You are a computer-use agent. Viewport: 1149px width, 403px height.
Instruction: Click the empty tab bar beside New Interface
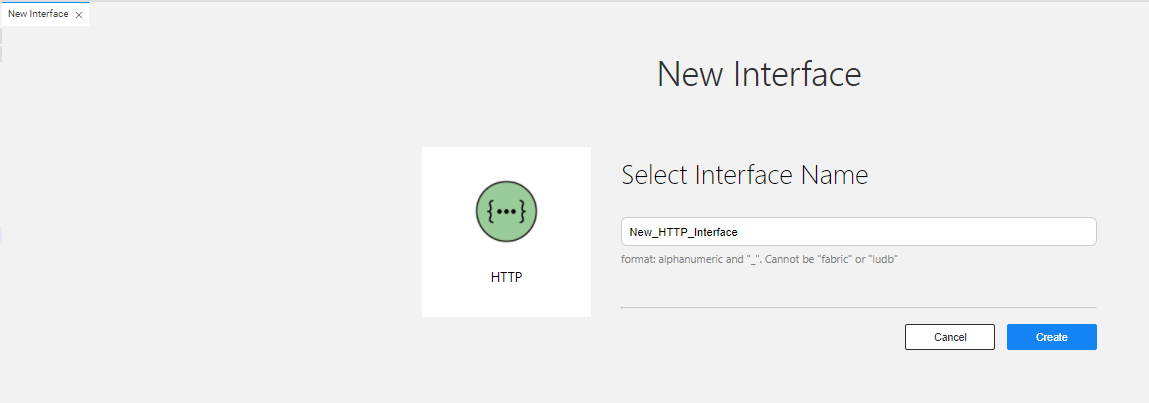[x=600, y=14]
